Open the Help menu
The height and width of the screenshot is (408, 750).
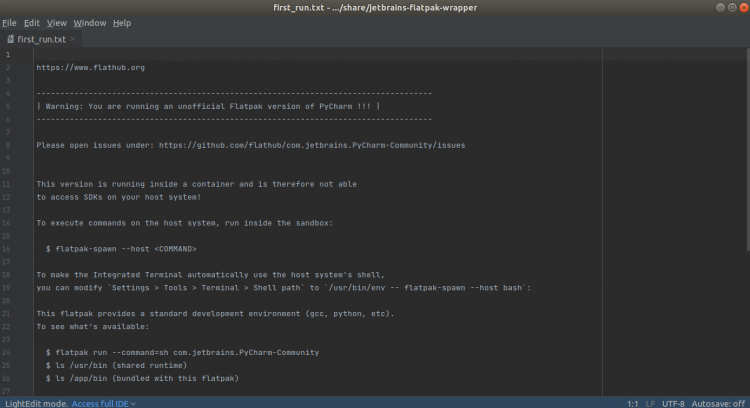(121, 23)
